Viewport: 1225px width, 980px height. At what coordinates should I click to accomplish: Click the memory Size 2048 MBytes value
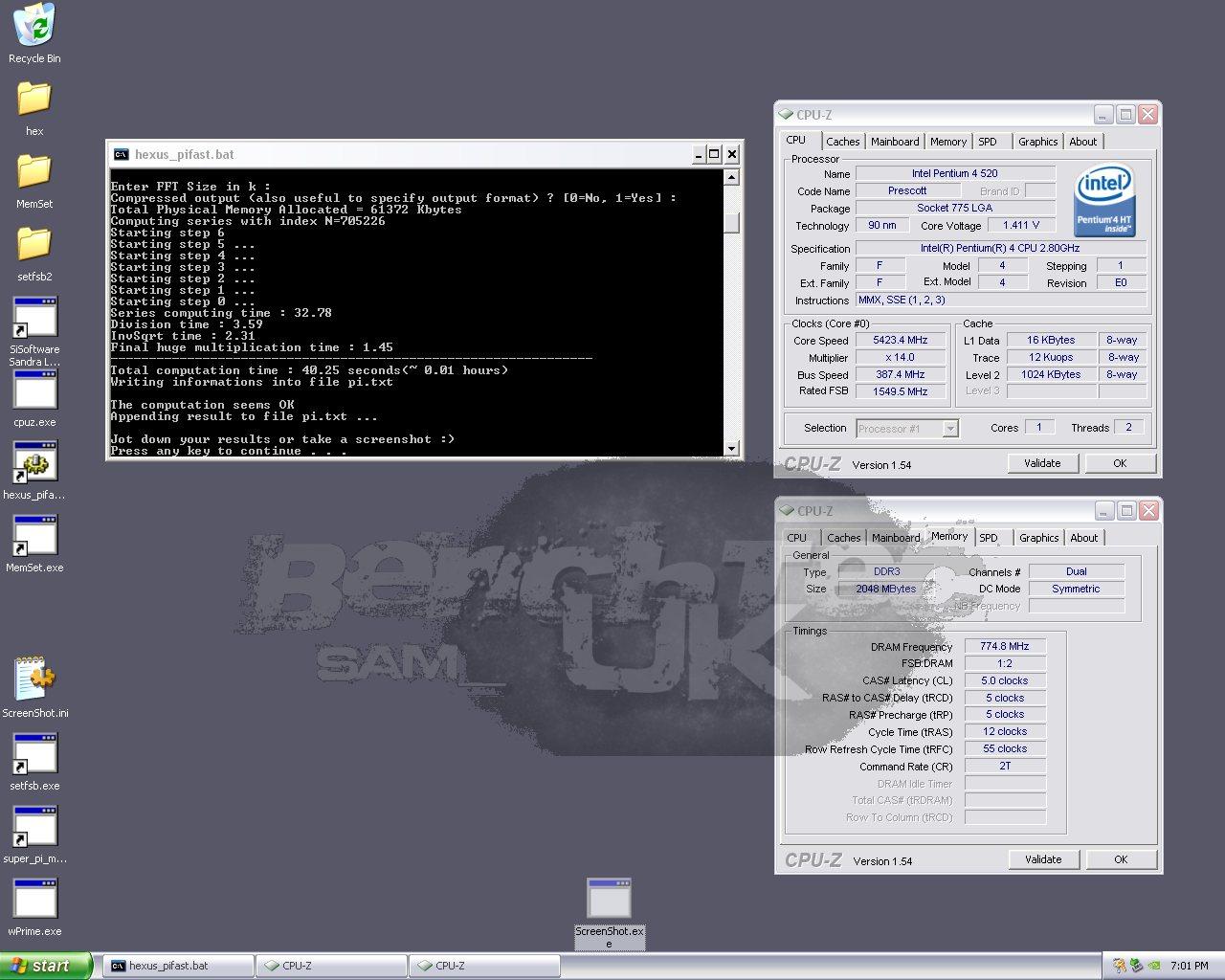(887, 590)
